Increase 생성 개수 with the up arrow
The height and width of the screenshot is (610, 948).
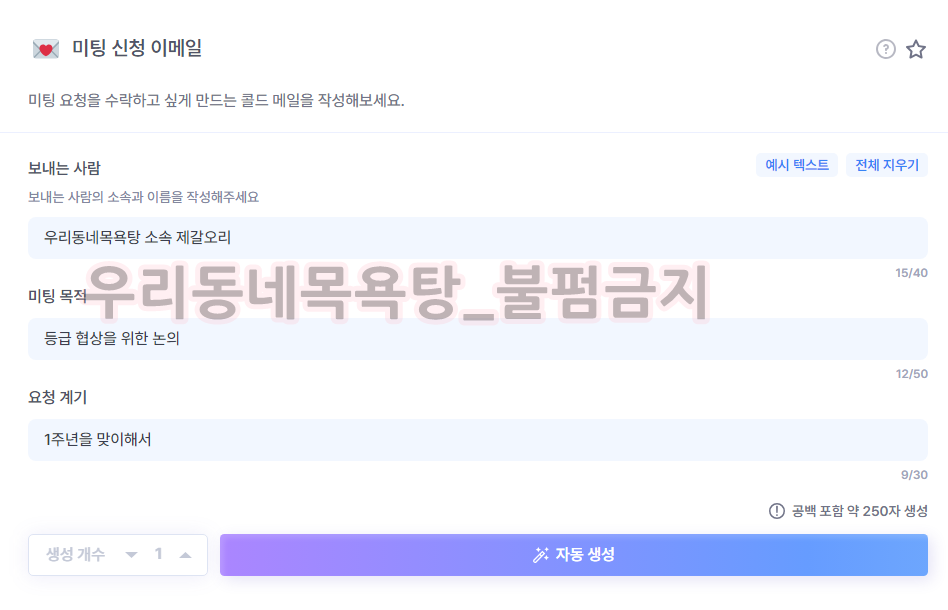(x=185, y=555)
